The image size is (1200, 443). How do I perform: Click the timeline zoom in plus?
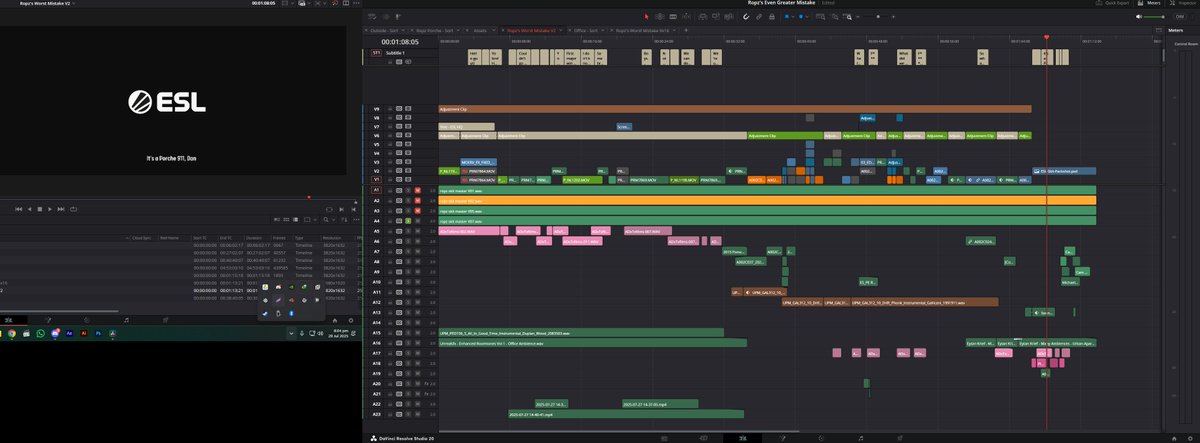tap(893, 16)
